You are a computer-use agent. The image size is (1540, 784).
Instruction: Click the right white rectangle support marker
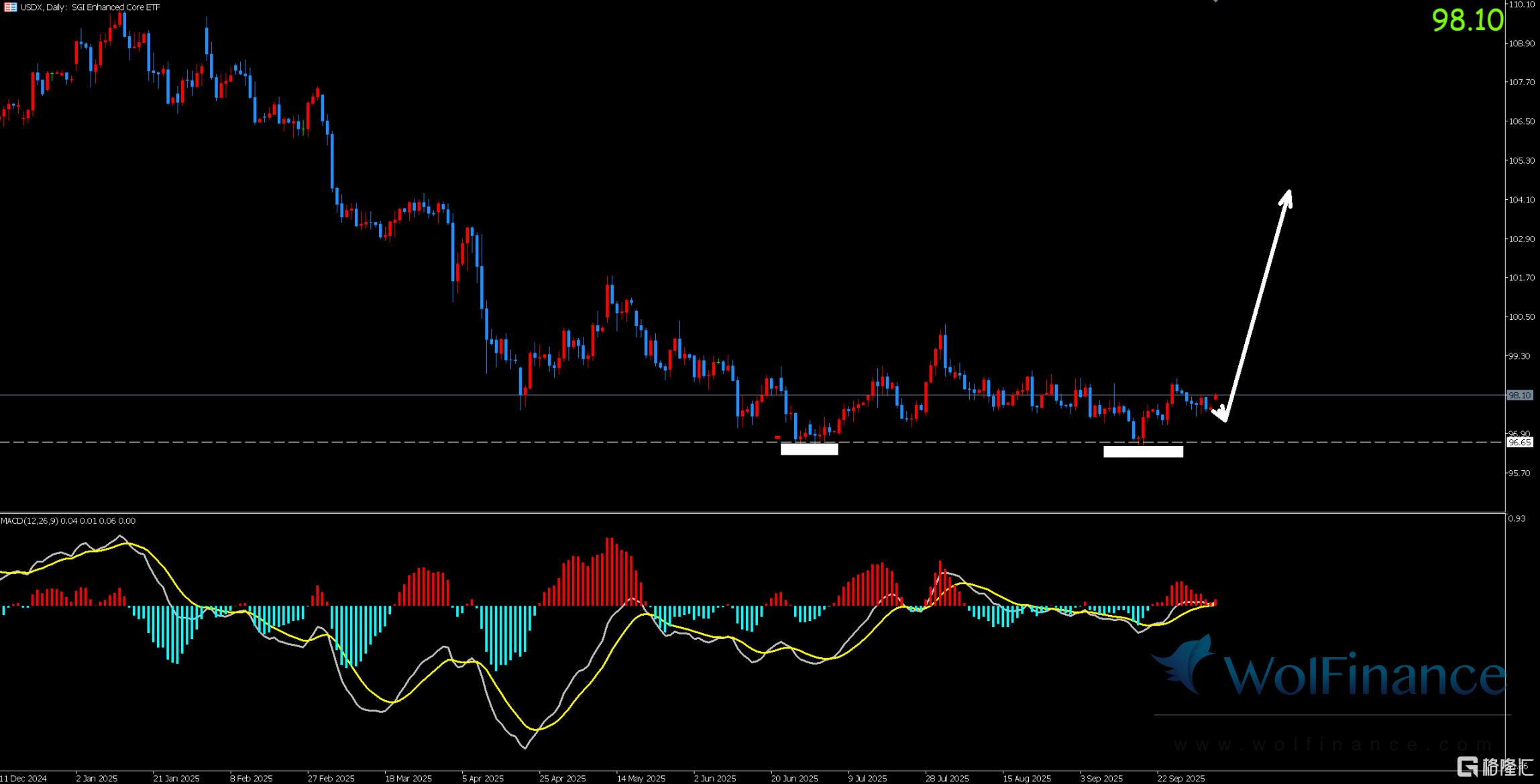1143,452
